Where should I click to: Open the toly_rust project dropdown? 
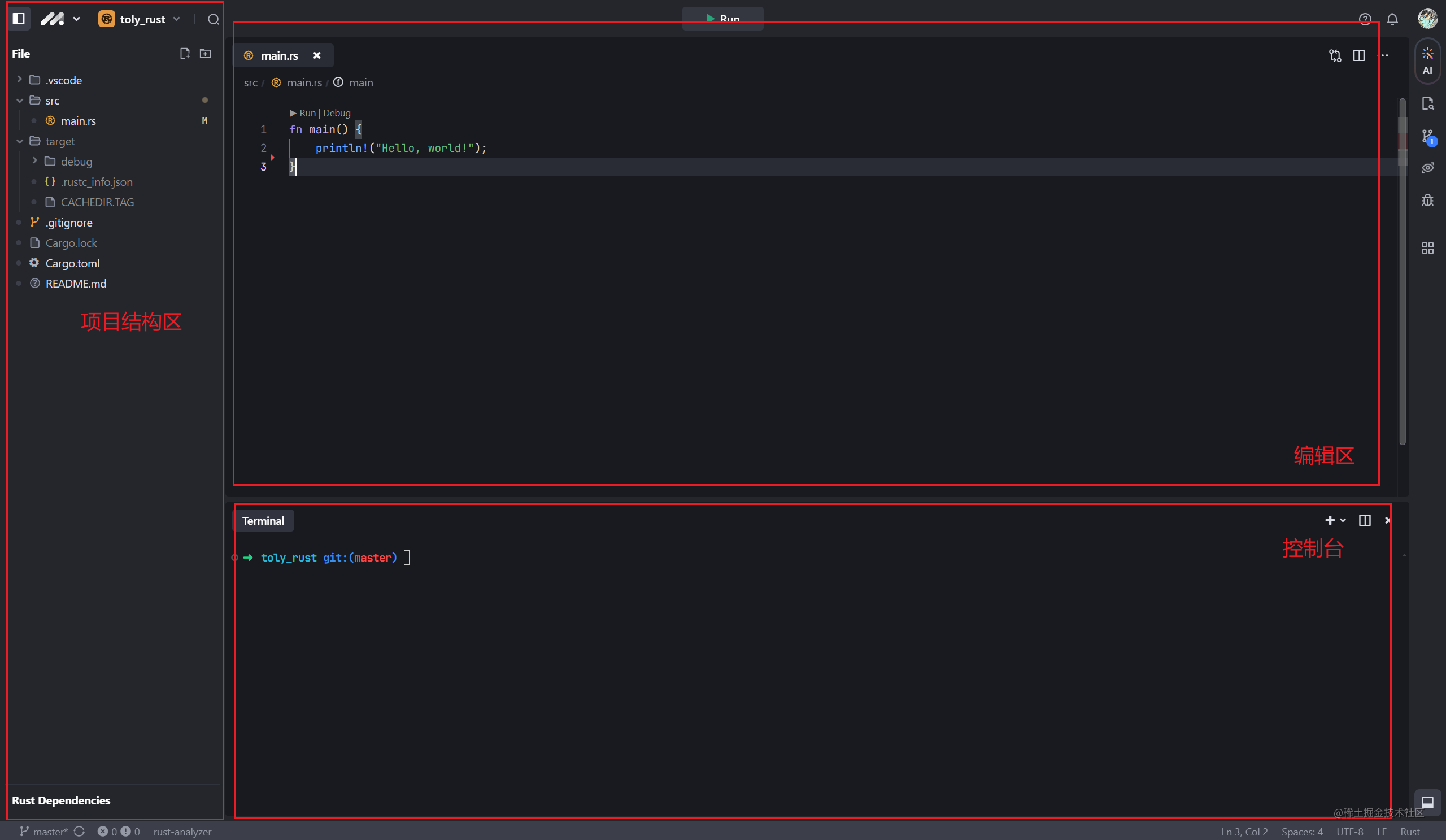[x=140, y=19]
